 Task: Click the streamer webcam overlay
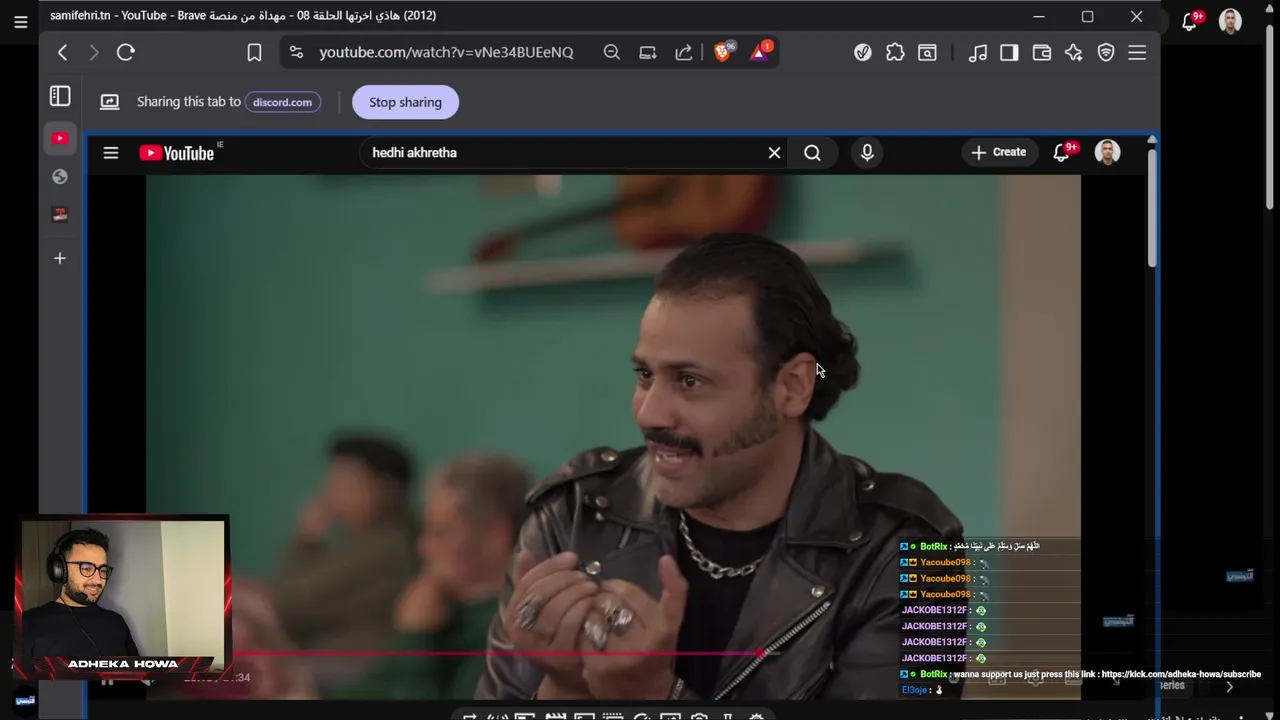[122, 598]
